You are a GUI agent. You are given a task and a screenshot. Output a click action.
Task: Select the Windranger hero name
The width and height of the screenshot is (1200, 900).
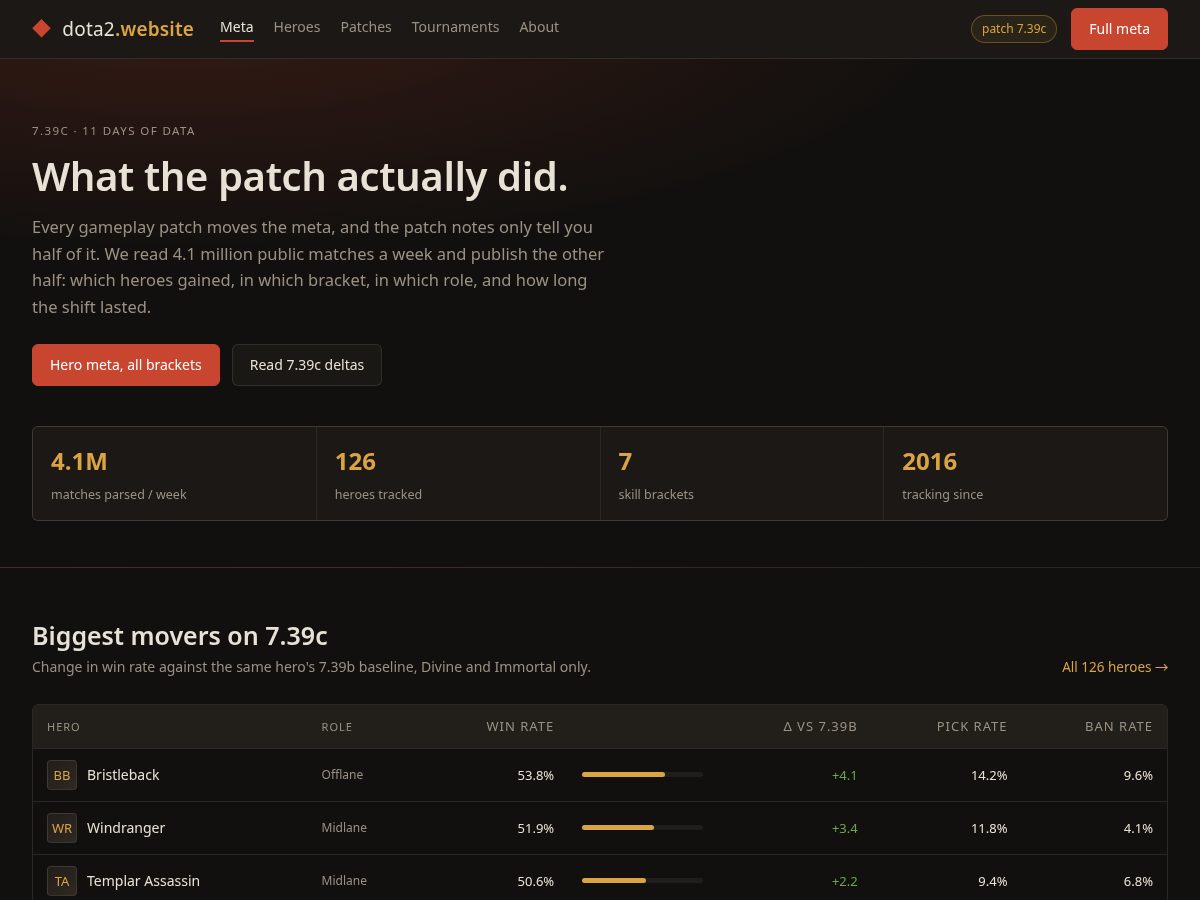coord(126,828)
